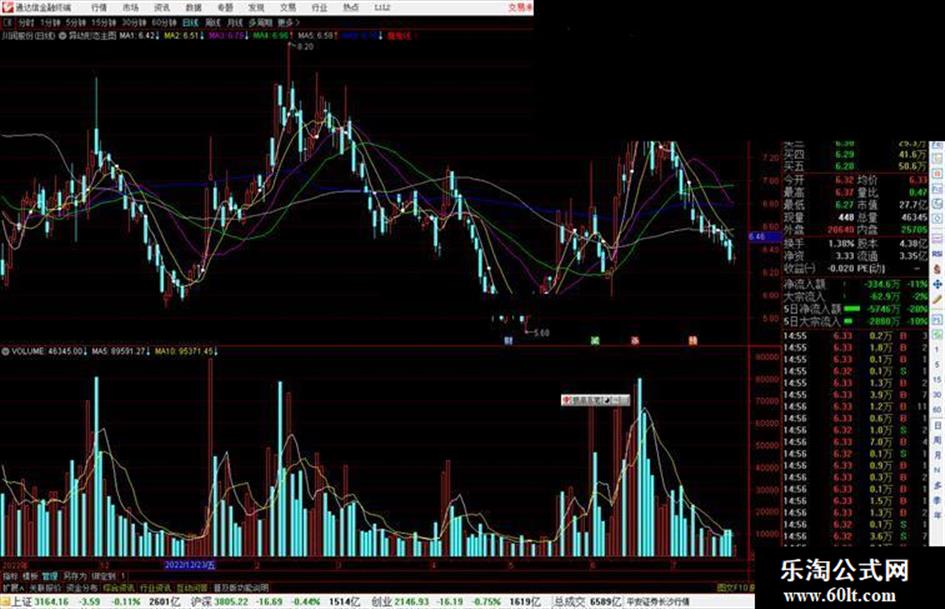Image resolution: width=945 pixels, height=609 pixels.
Task: Switch the chart to the 30分钟 period
Action: [134, 23]
